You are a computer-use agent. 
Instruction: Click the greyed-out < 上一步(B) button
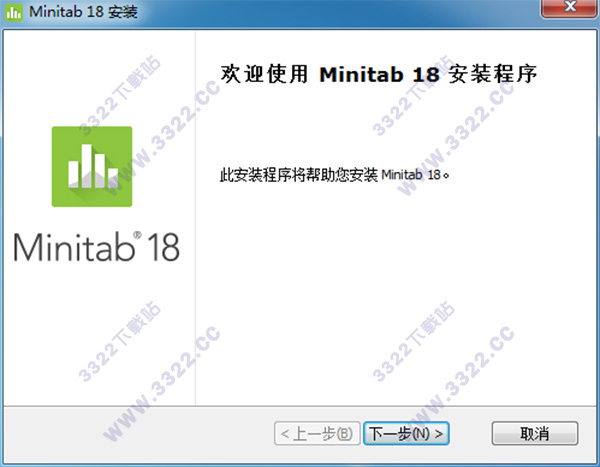317,433
